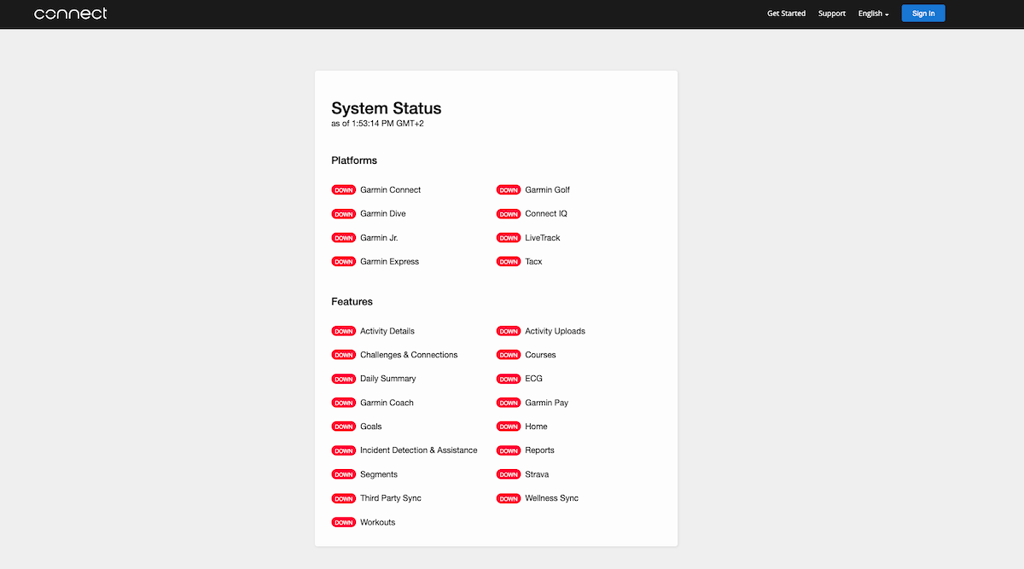The width and height of the screenshot is (1024, 569).
Task: Click the Garmin Connect logo
Action: tap(71, 13)
